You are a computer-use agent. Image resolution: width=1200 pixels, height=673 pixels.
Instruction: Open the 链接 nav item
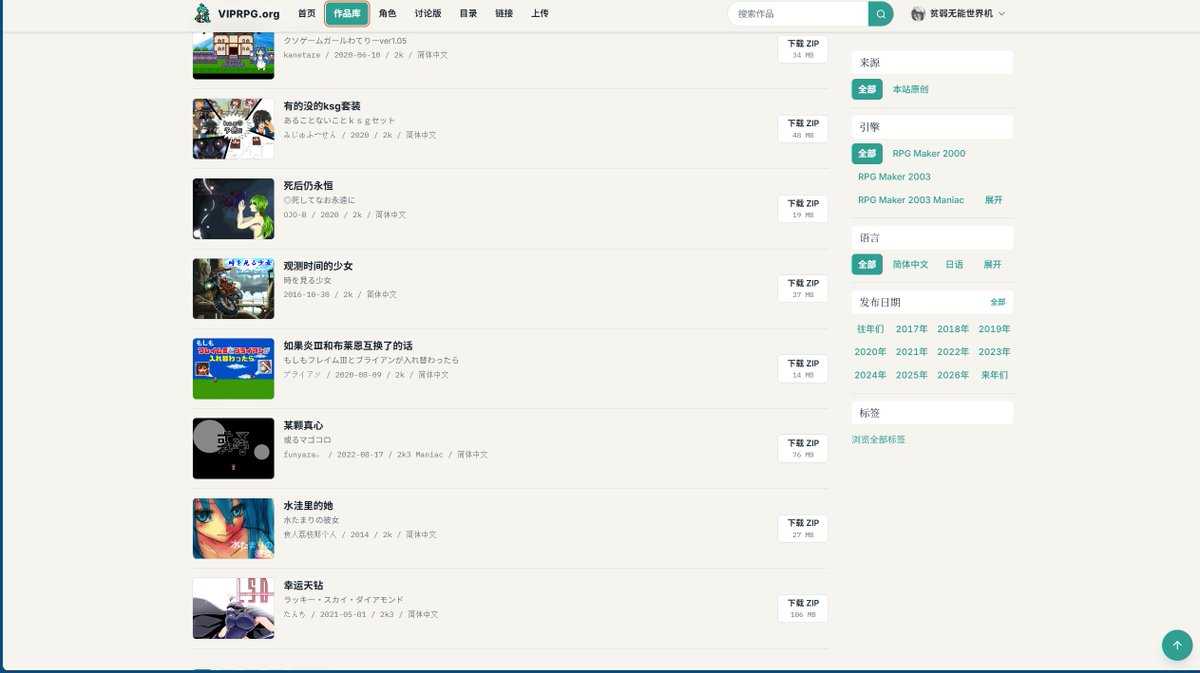pos(504,14)
